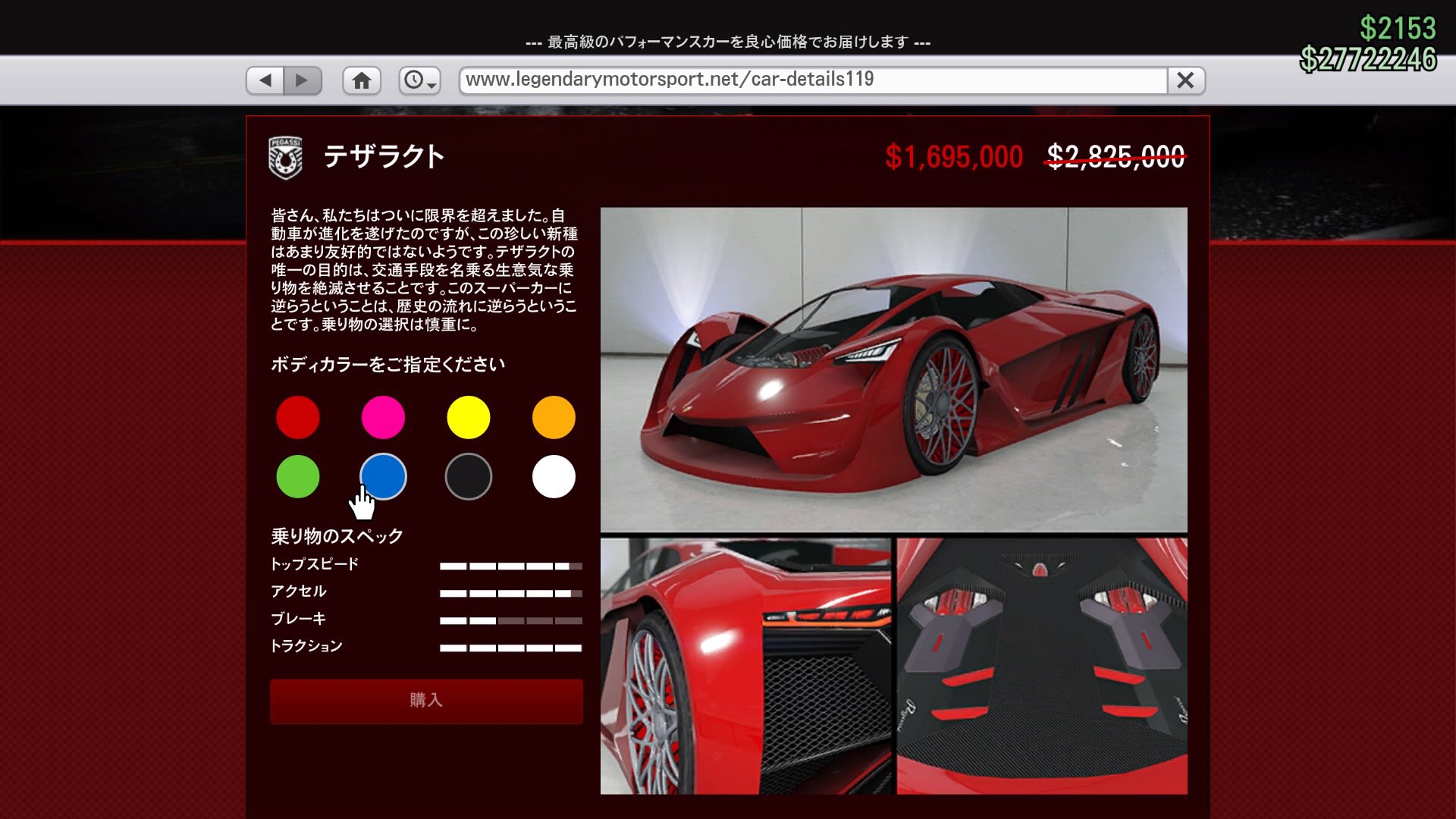Select the black body color

click(468, 476)
